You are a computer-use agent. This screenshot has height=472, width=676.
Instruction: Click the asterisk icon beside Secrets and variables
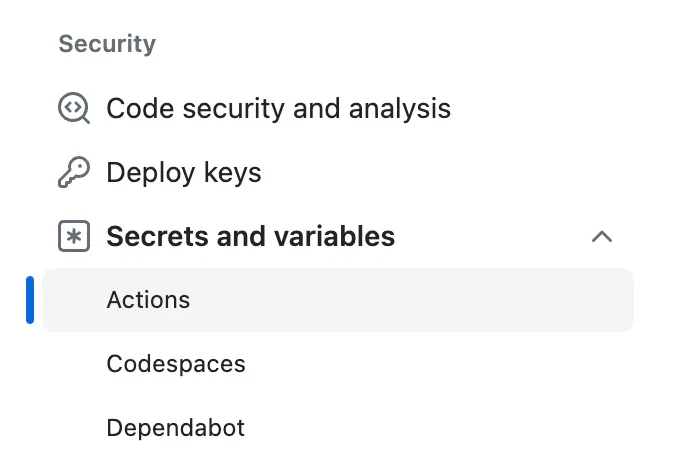74,237
